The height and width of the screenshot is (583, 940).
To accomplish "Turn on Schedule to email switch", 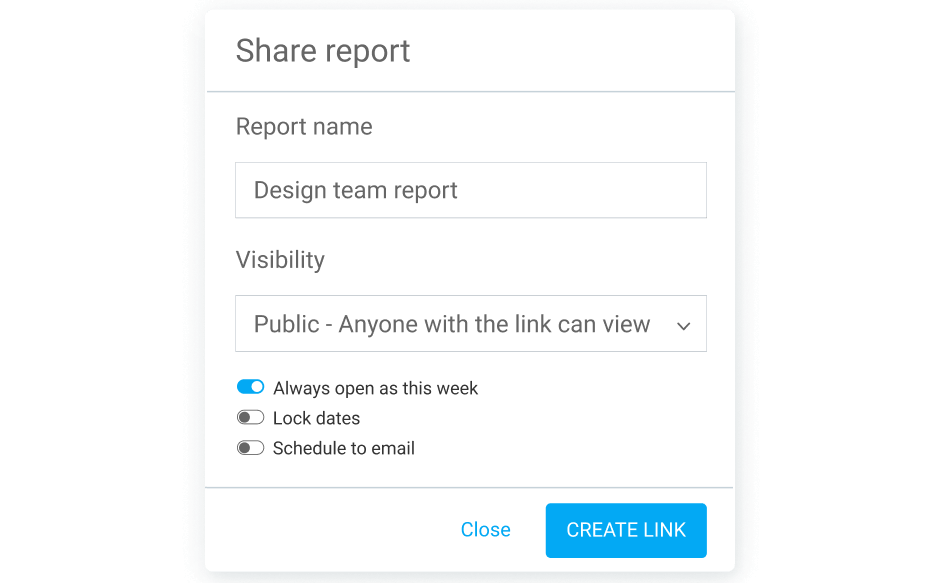I will (250, 448).
